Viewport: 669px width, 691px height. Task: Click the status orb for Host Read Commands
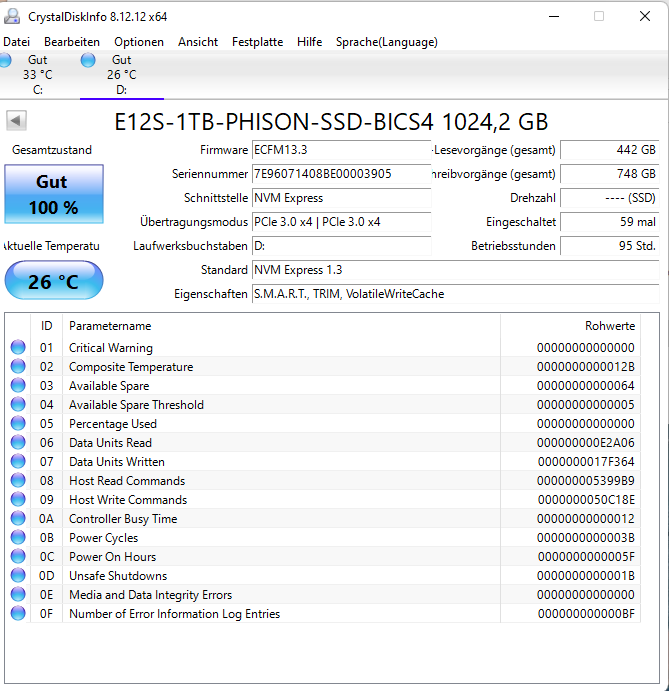(18, 480)
